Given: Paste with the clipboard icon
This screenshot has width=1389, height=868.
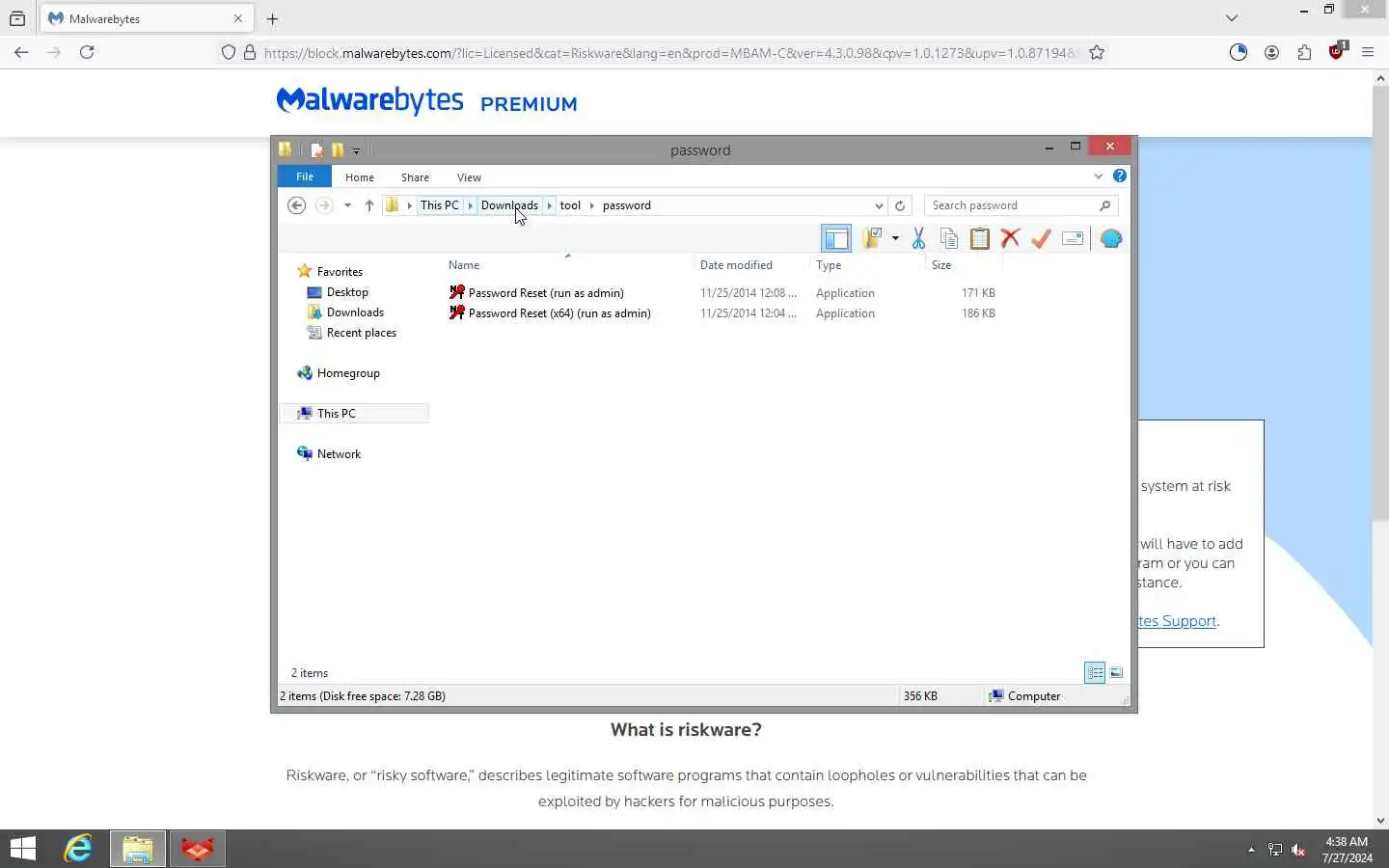Looking at the screenshot, I should (980, 238).
